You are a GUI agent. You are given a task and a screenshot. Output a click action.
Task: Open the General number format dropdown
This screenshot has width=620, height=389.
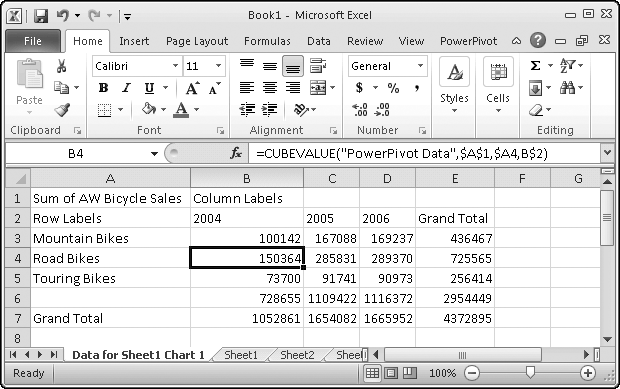point(420,66)
